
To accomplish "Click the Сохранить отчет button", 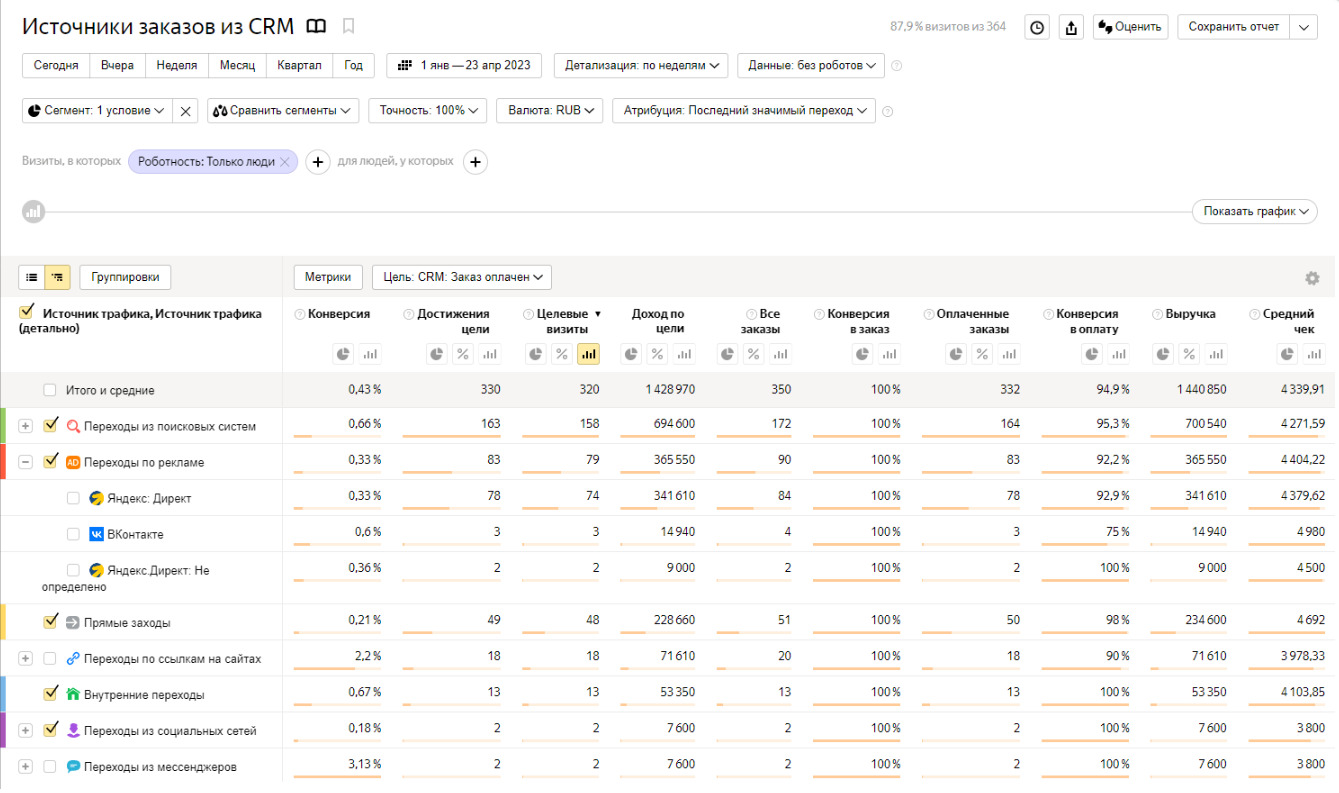I will pyautogui.click(x=1233, y=27).
